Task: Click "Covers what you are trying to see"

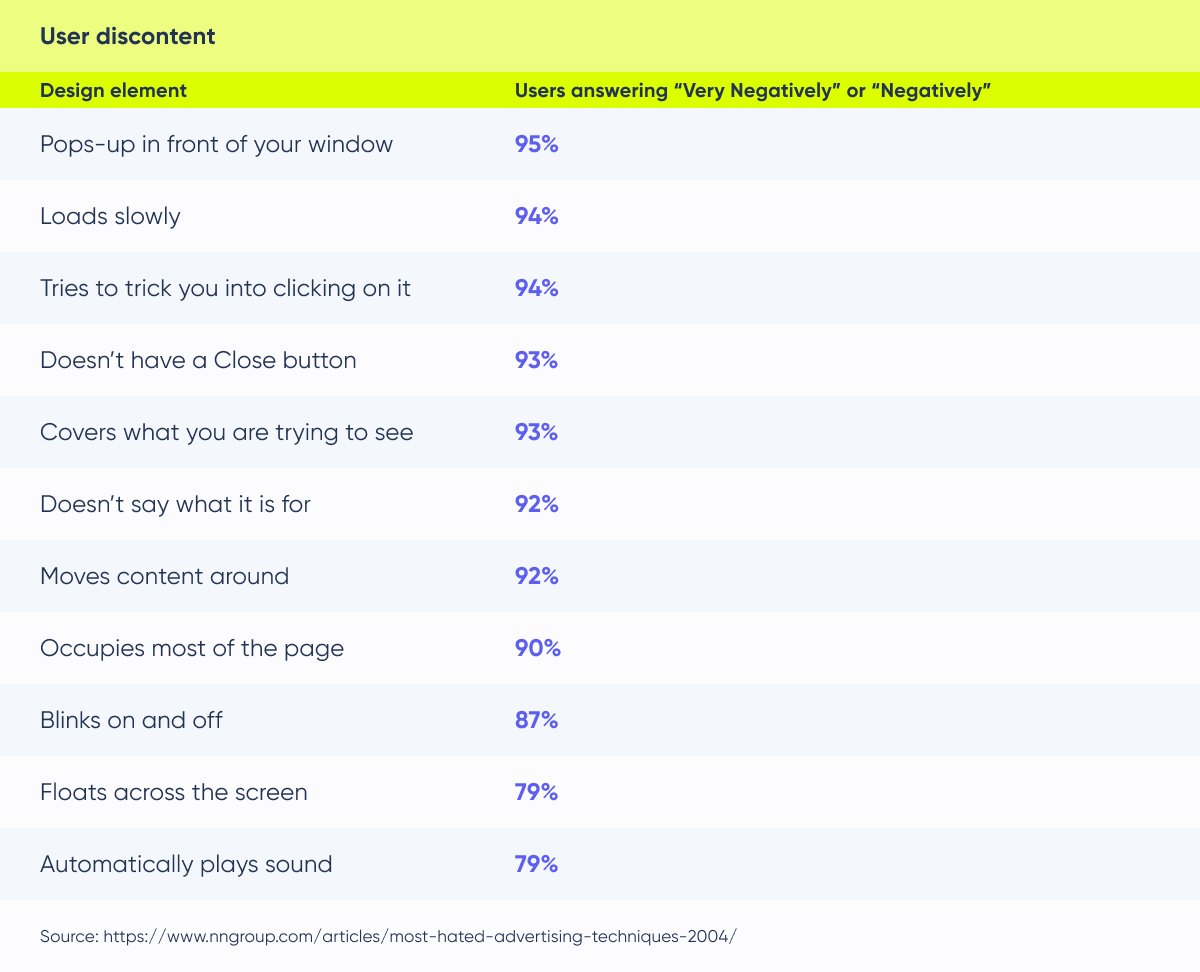Action: (226, 432)
